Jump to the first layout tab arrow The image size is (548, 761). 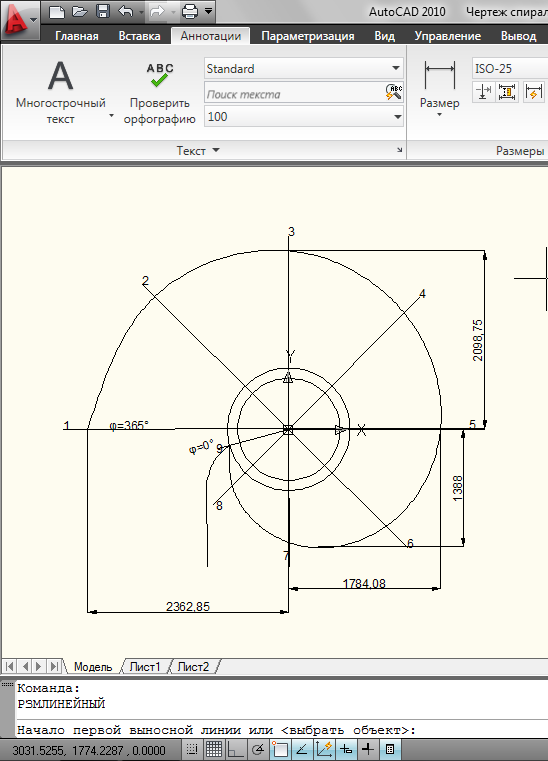(9, 666)
